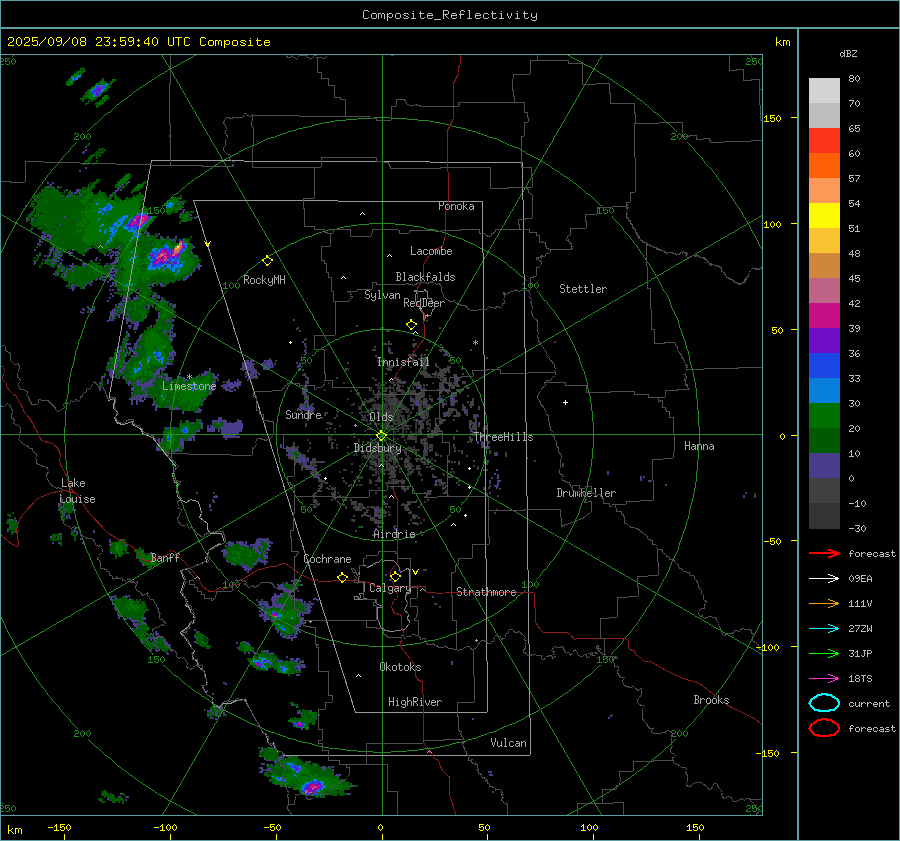Click the Composite_Reflectivity title
This screenshot has width=900, height=841.
tap(450, 15)
